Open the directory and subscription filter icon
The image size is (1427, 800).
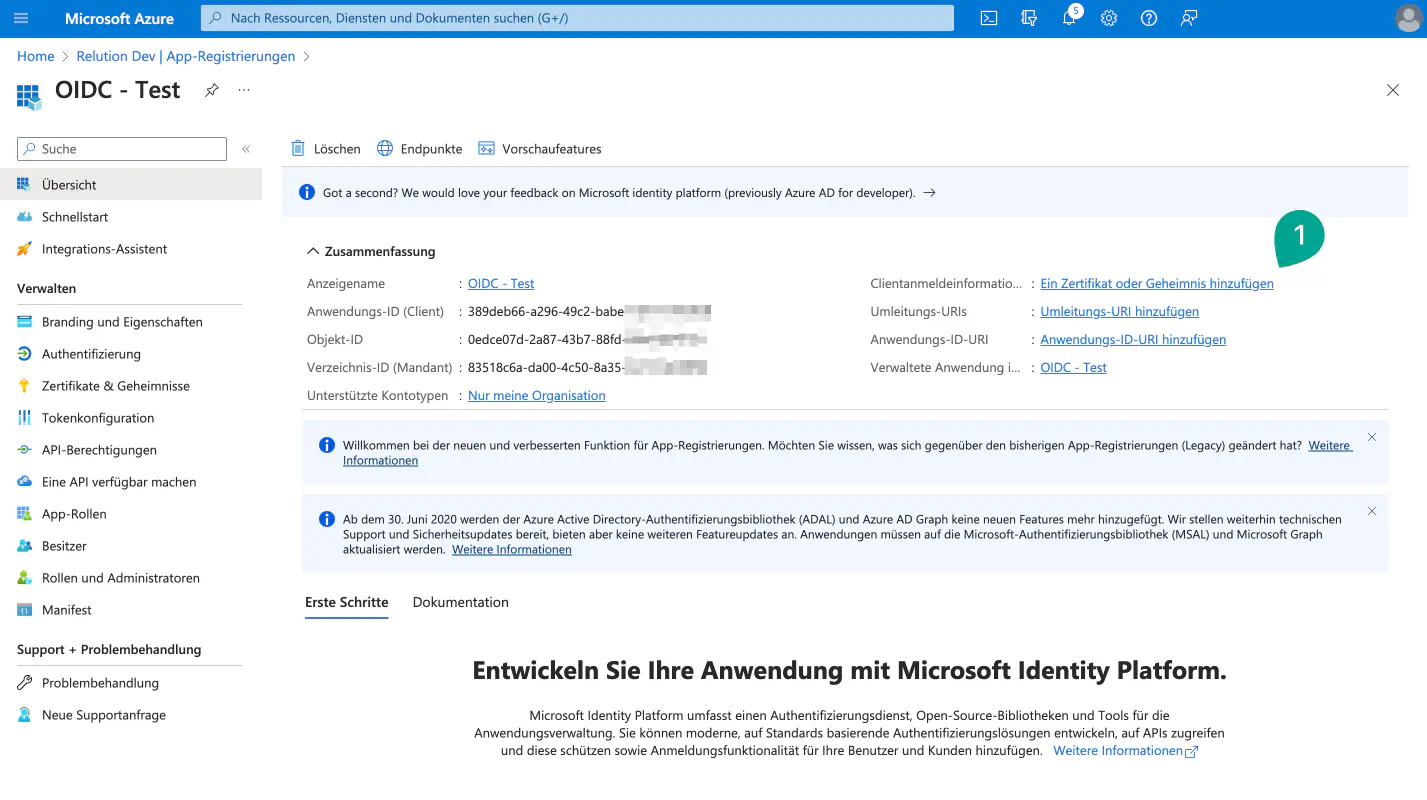(1028, 18)
